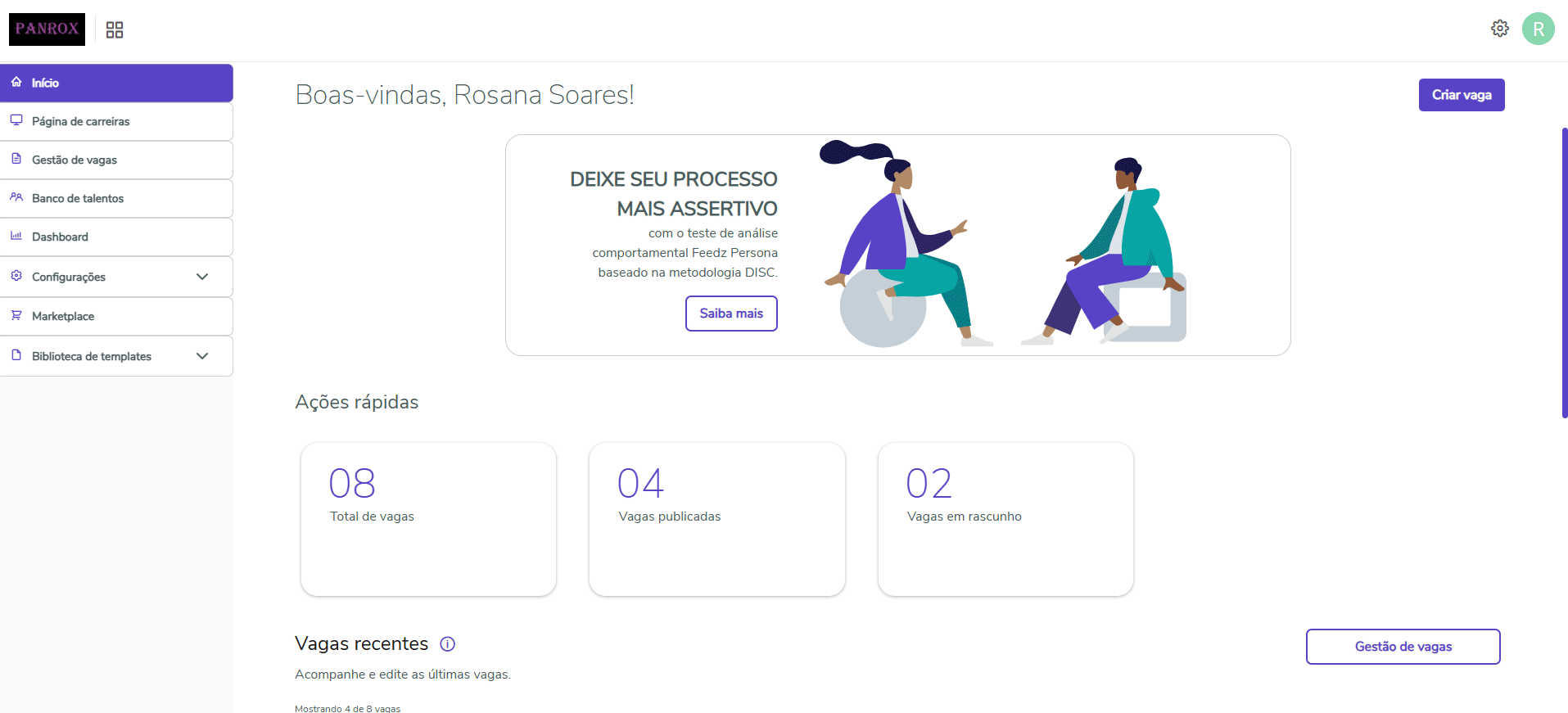Image resolution: width=1568 pixels, height=713 pixels.
Task: Click the 'Mostrando 4 de 8 vagas' text
Action: 347,708
